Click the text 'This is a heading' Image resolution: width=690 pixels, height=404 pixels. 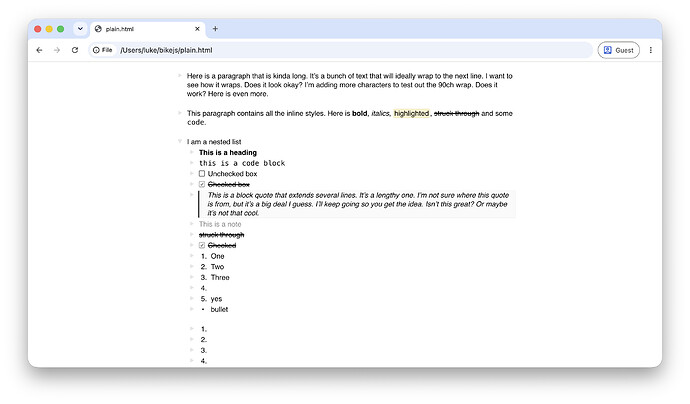coord(228,153)
